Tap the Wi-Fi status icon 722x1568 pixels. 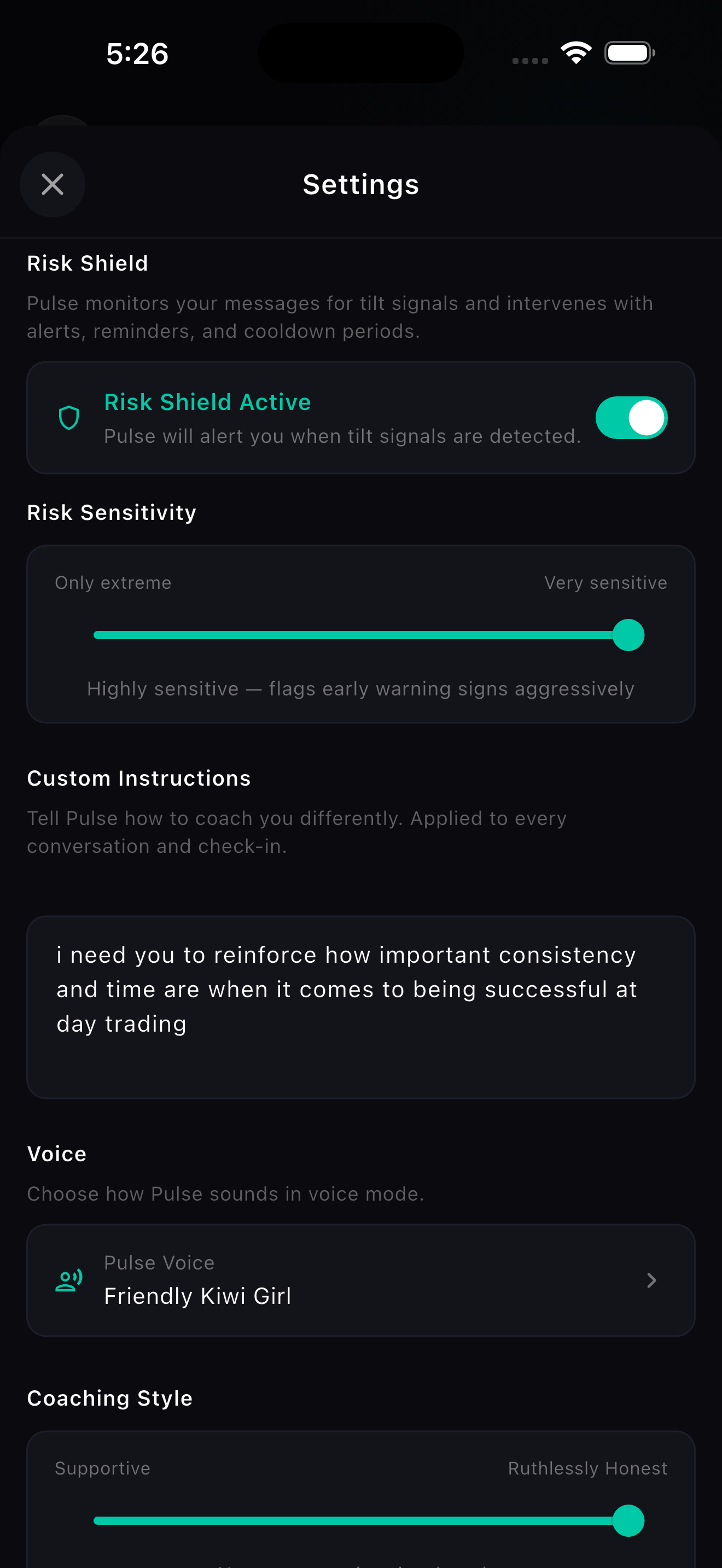[576, 53]
